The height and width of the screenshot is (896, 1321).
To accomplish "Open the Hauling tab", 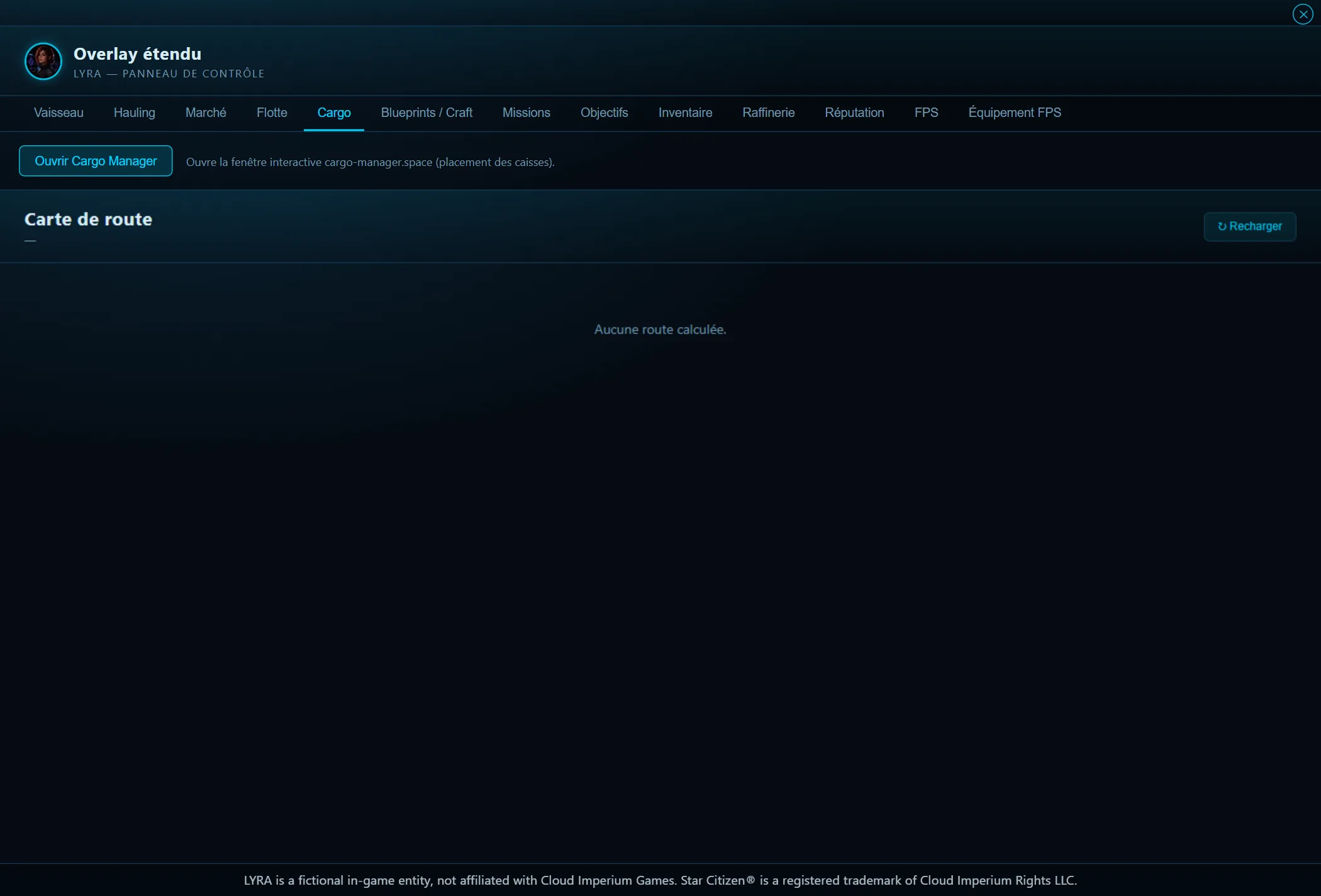I will [135, 113].
